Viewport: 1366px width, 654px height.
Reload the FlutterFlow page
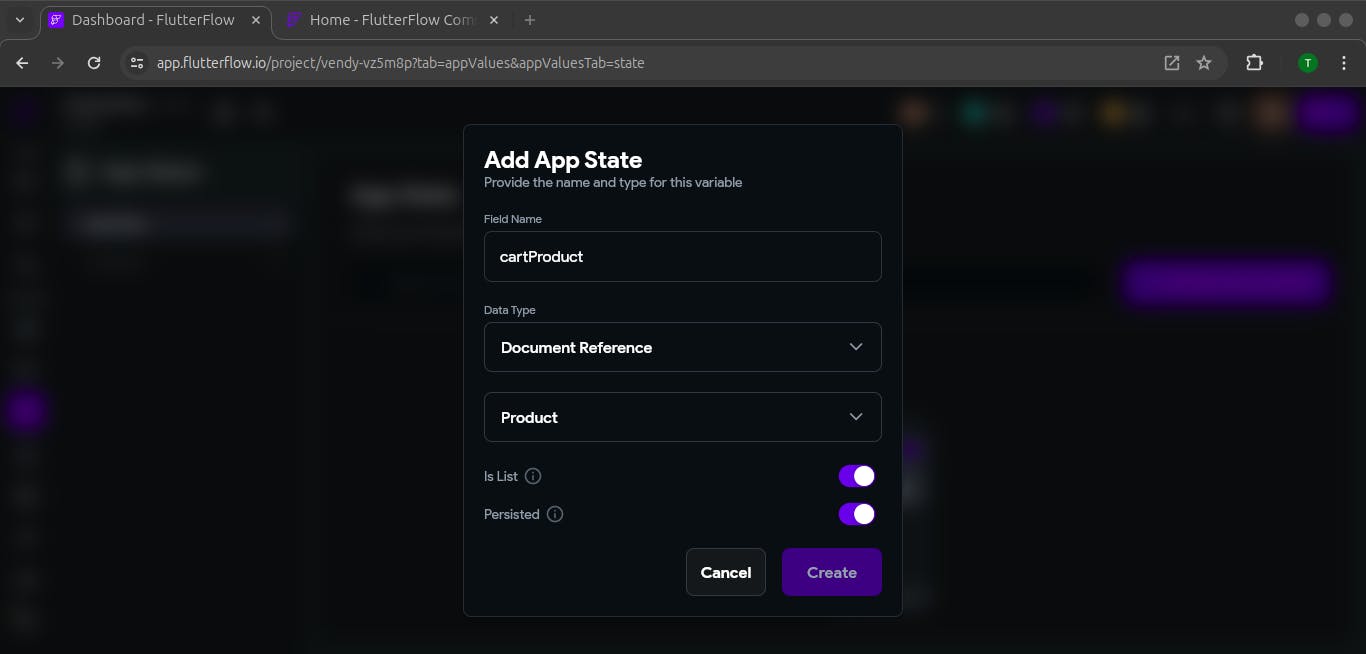tap(94, 63)
